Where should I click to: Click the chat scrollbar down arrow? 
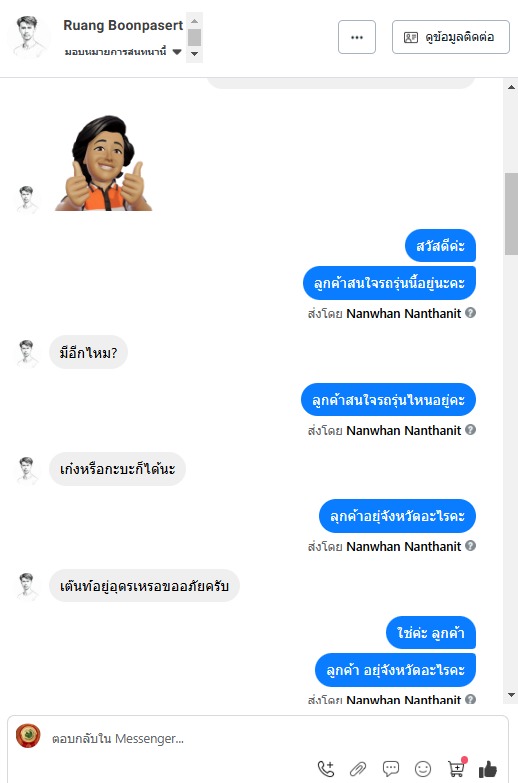511,695
